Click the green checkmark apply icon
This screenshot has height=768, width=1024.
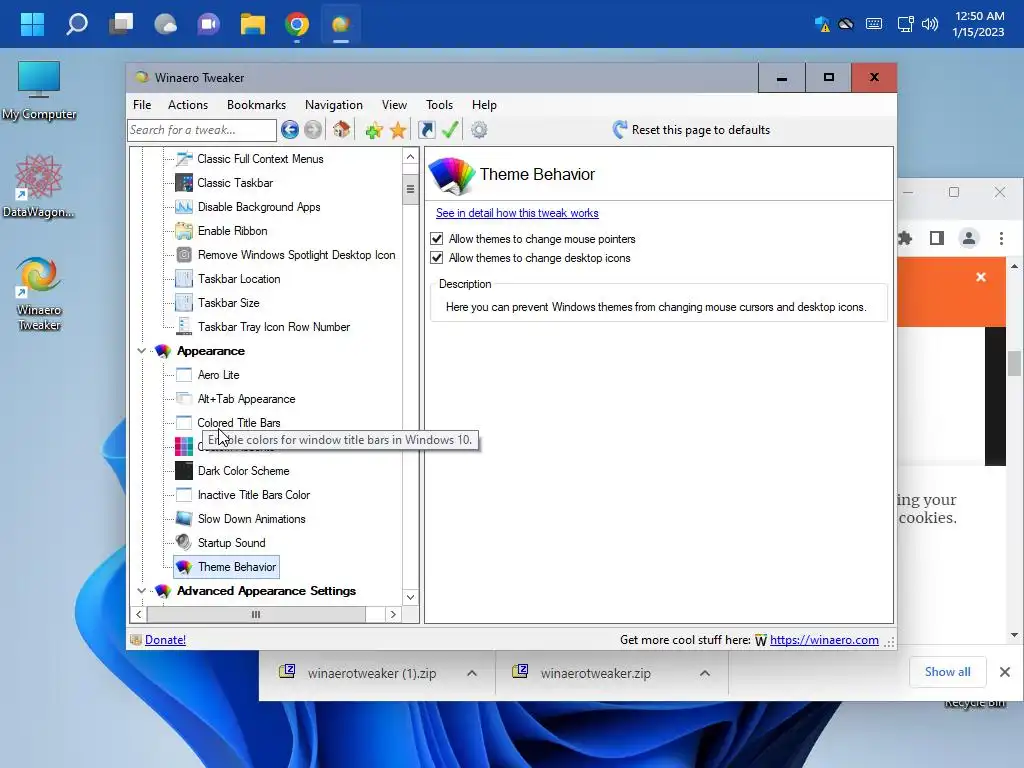point(450,130)
